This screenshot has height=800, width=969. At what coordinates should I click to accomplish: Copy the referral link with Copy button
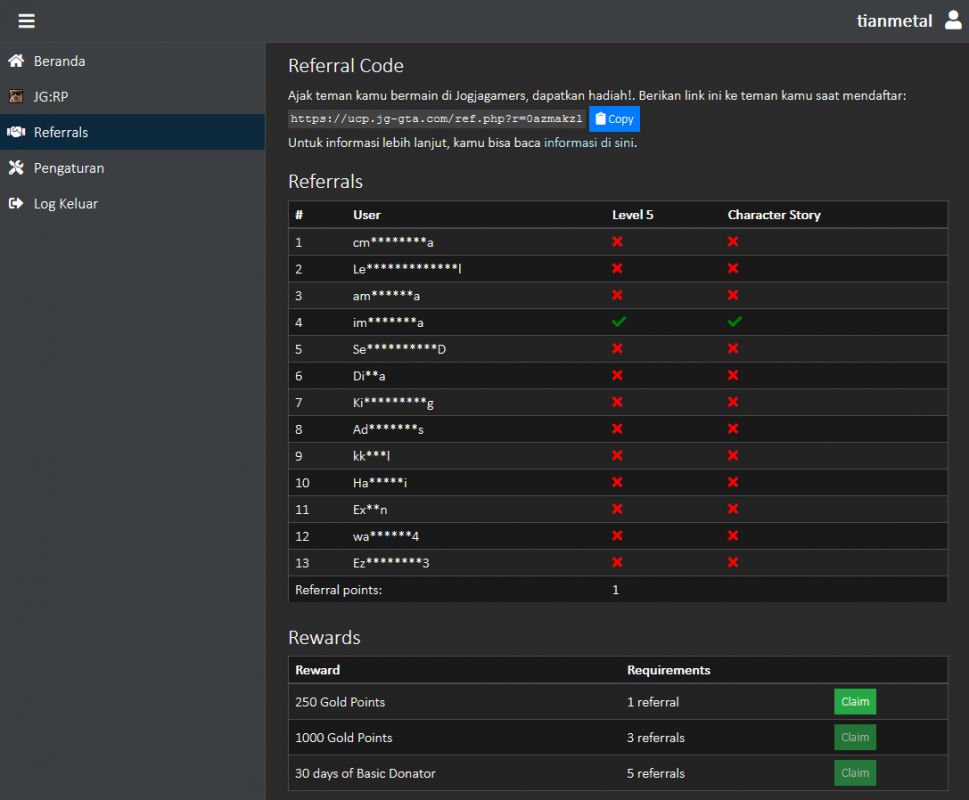coord(614,119)
